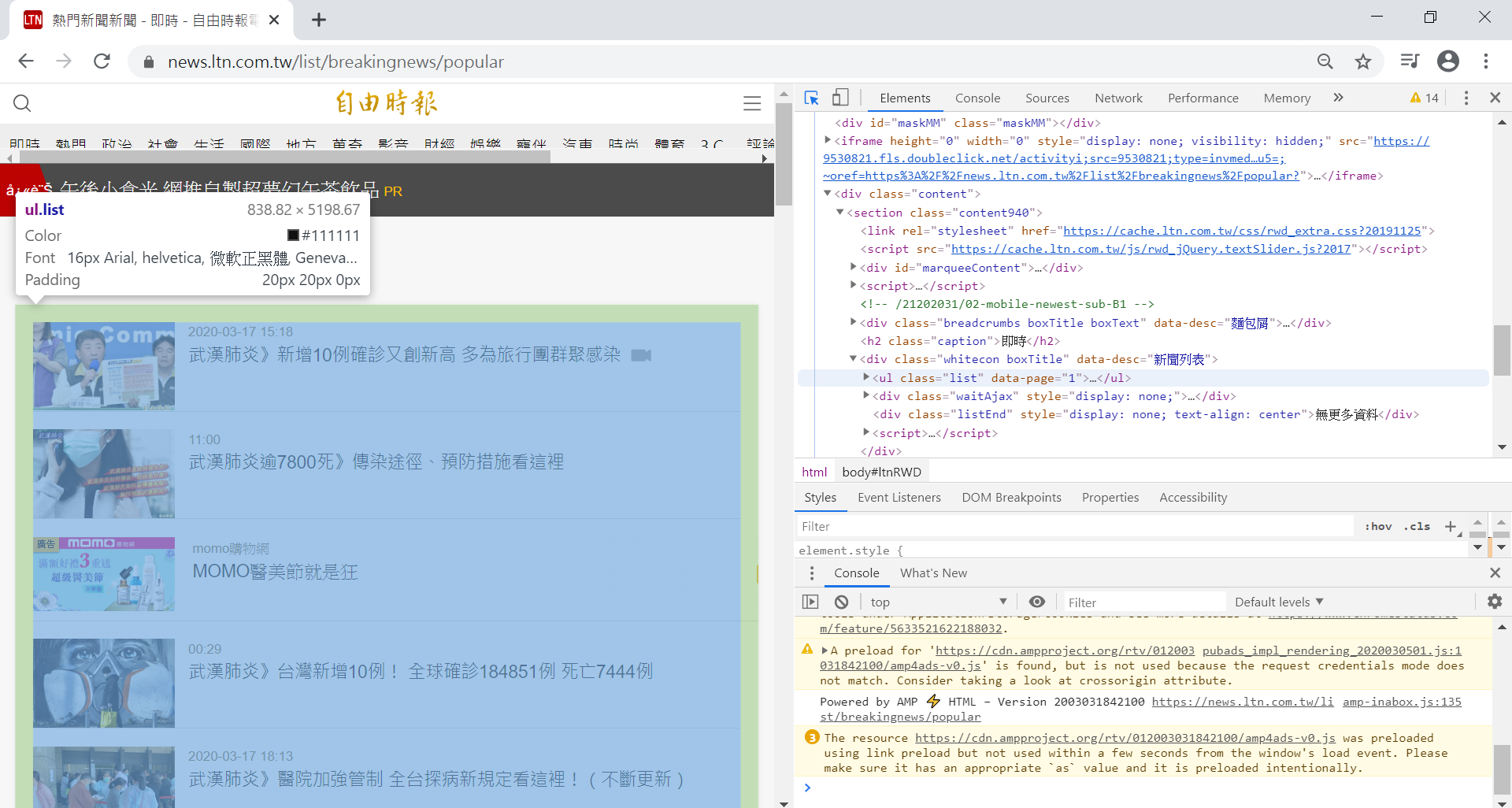Toggle the device toolbar icon
This screenshot has height=808, width=1512.
(840, 98)
